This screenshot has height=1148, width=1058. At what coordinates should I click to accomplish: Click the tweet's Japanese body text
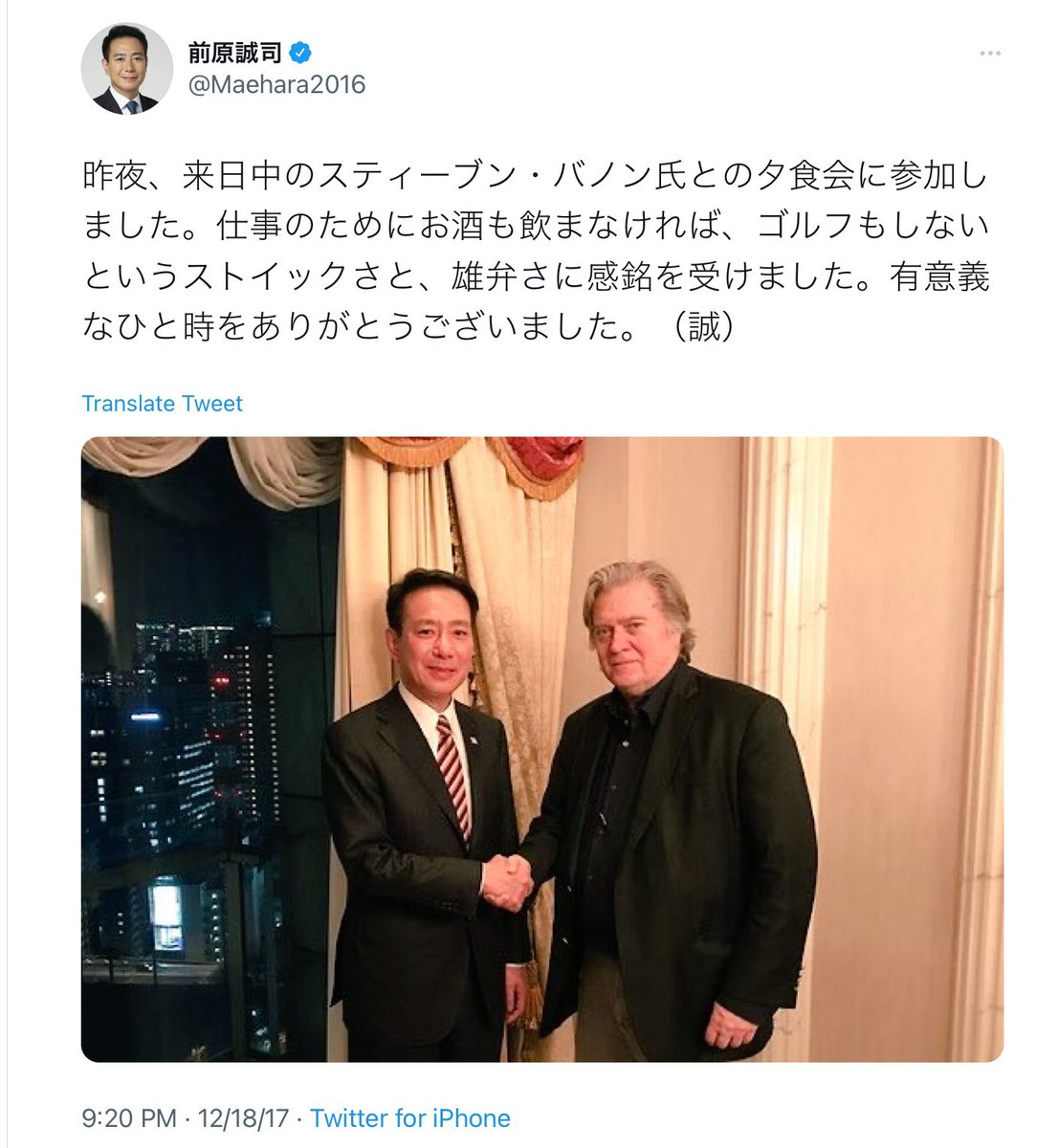[x=536, y=252]
